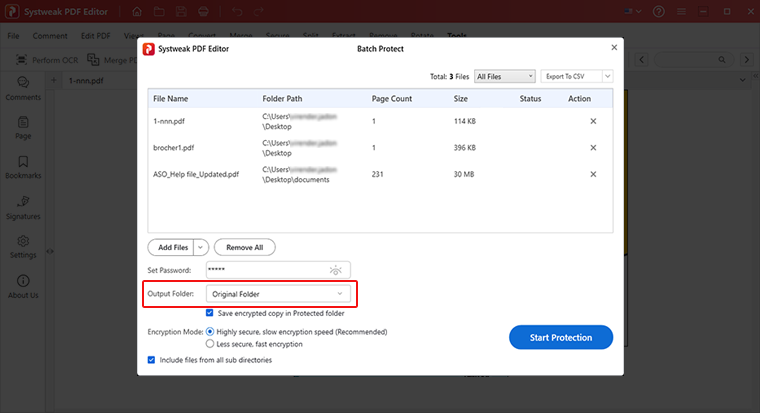Click search magnifier icon in toolbar
The image size is (760, 413).
point(722,60)
